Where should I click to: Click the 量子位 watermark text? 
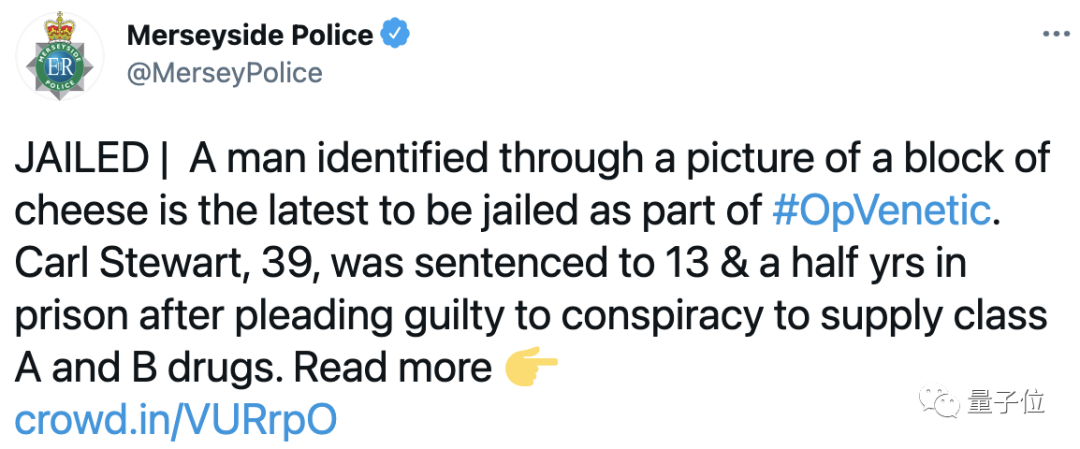pyautogui.click(x=1005, y=403)
